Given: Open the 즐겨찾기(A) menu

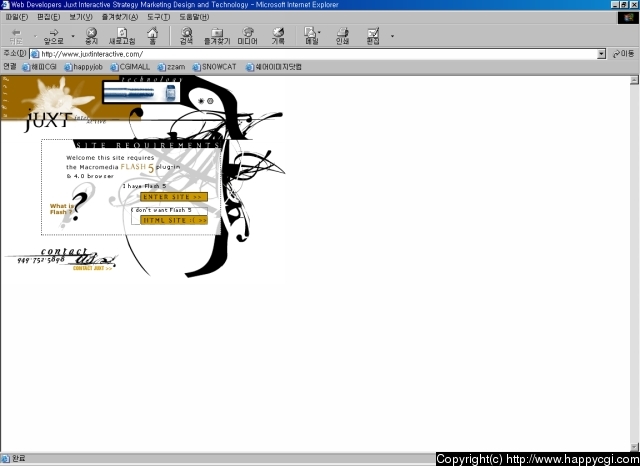Looking at the screenshot, I should [x=120, y=17].
